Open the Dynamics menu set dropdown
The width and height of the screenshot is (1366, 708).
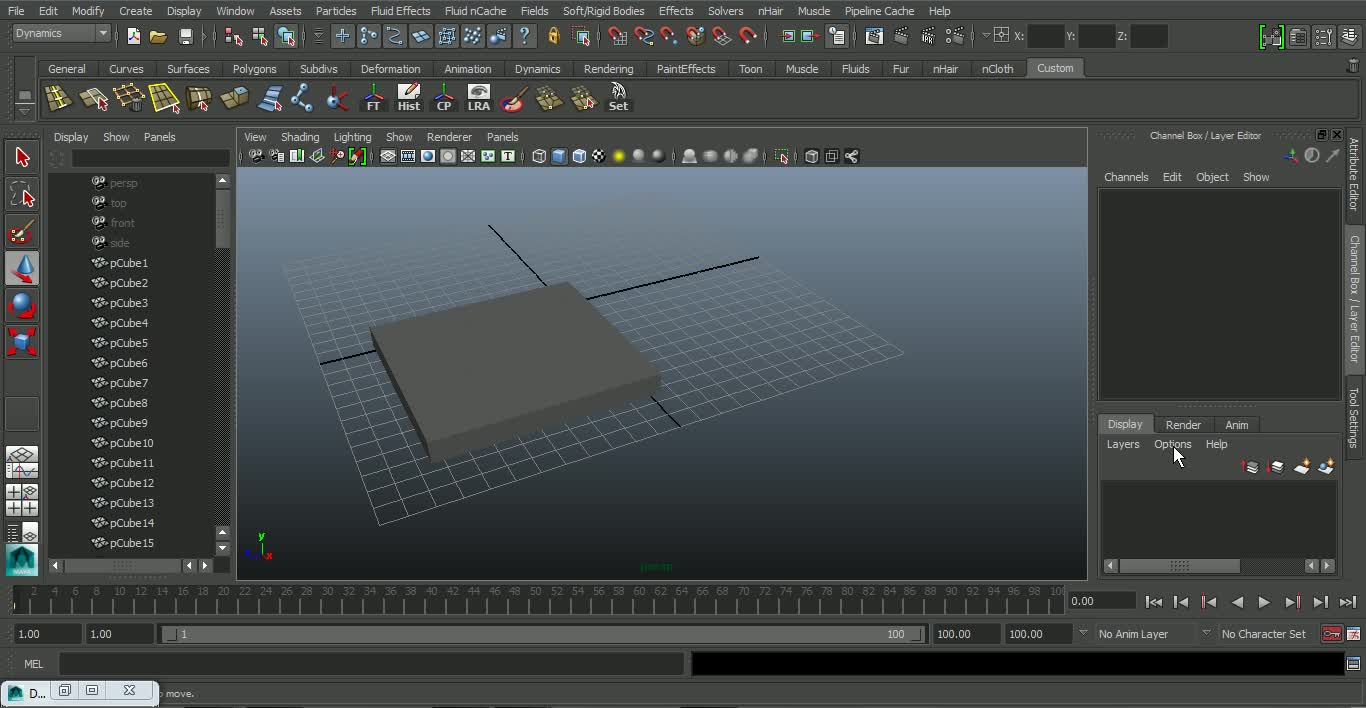[x=62, y=33]
